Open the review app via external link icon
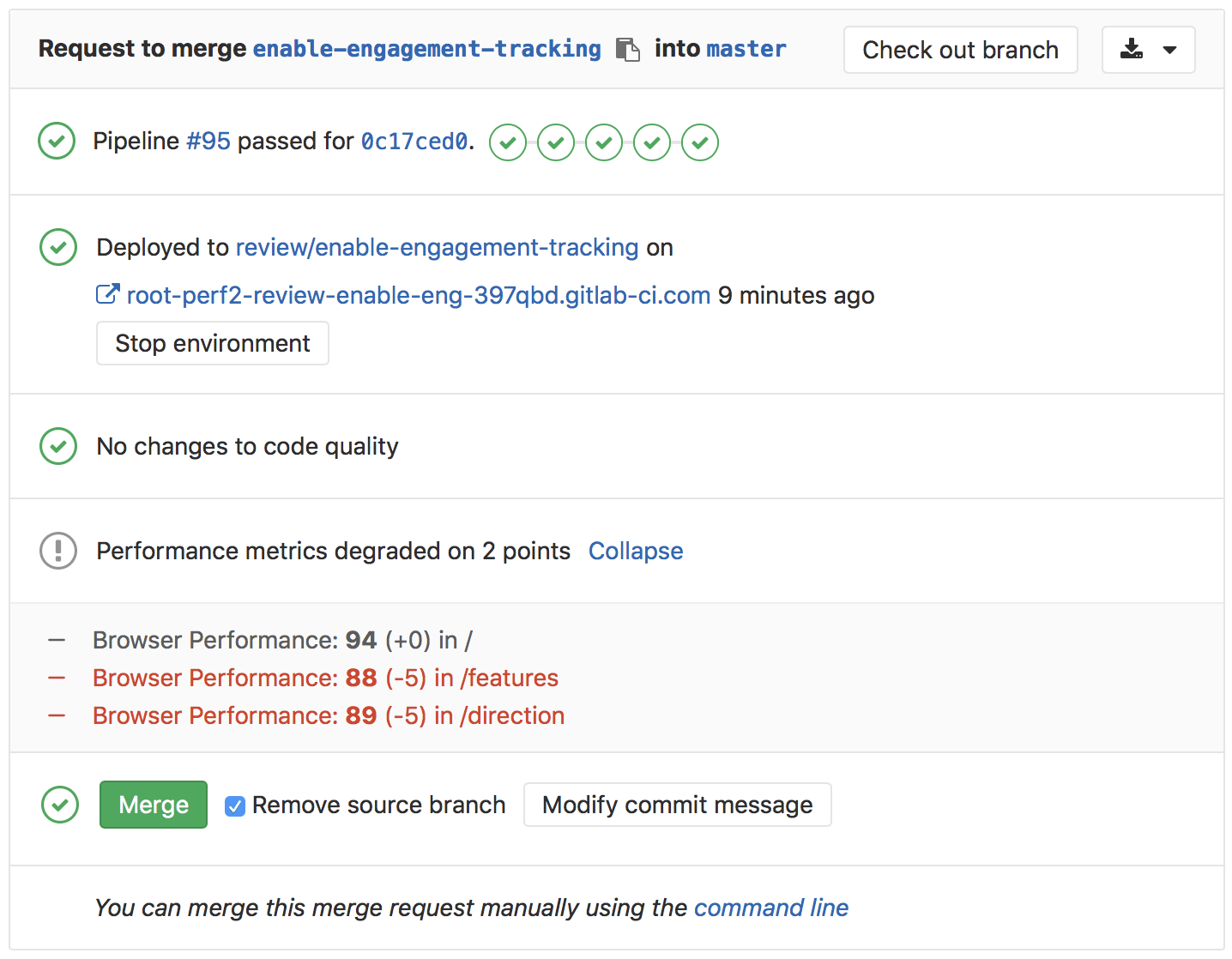Screen dimensions: 1232x959 click(107, 294)
